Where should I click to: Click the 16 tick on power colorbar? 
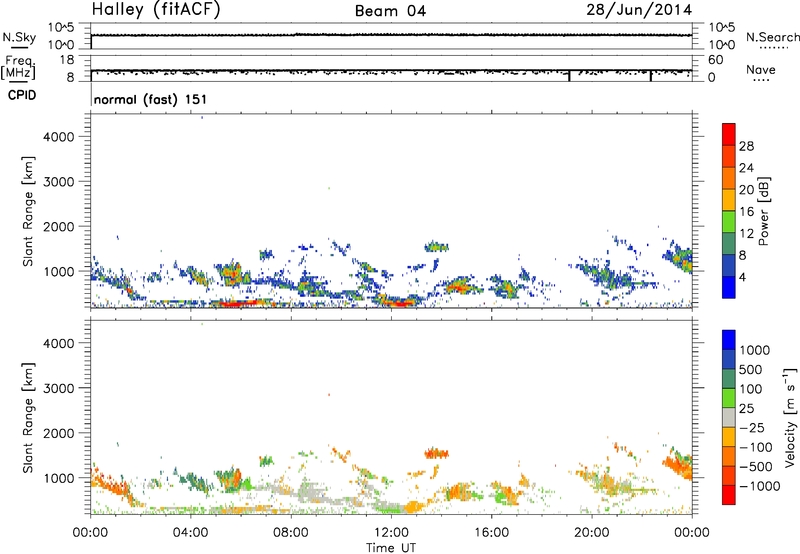[746, 212]
